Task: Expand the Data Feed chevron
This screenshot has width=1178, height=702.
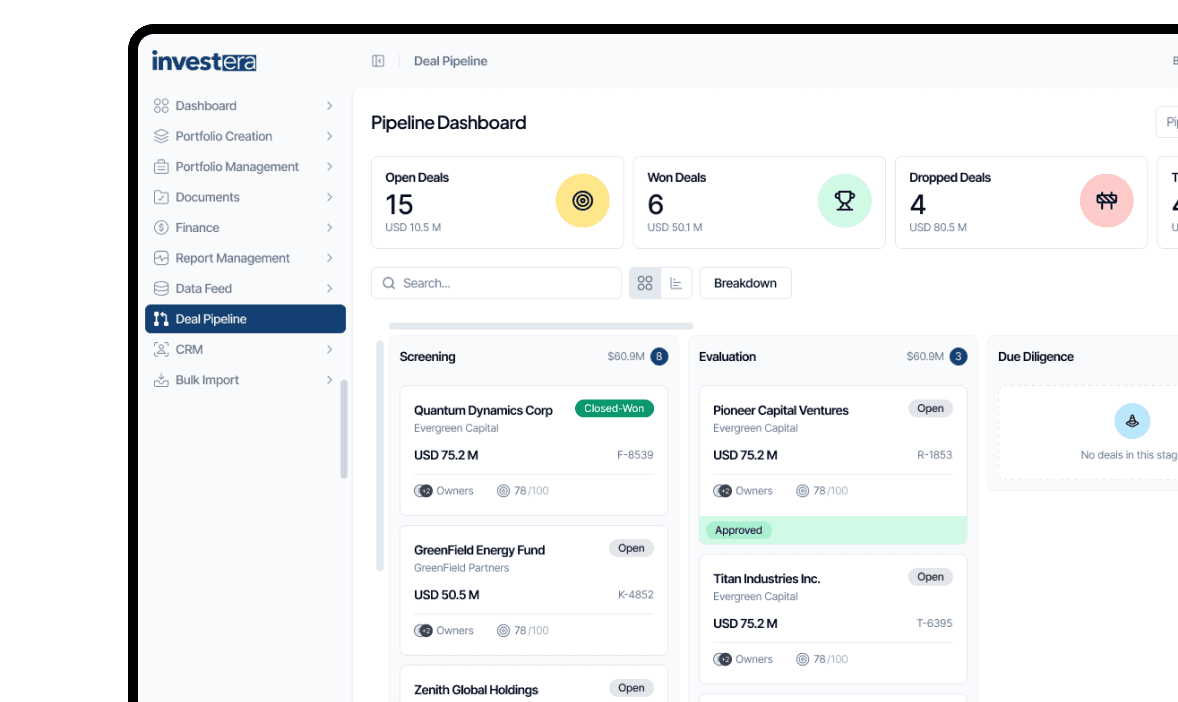Action: 329,289
